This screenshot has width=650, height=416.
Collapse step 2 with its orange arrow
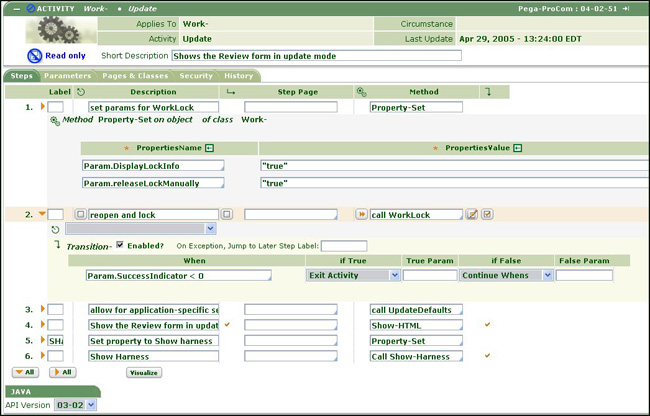pos(42,214)
